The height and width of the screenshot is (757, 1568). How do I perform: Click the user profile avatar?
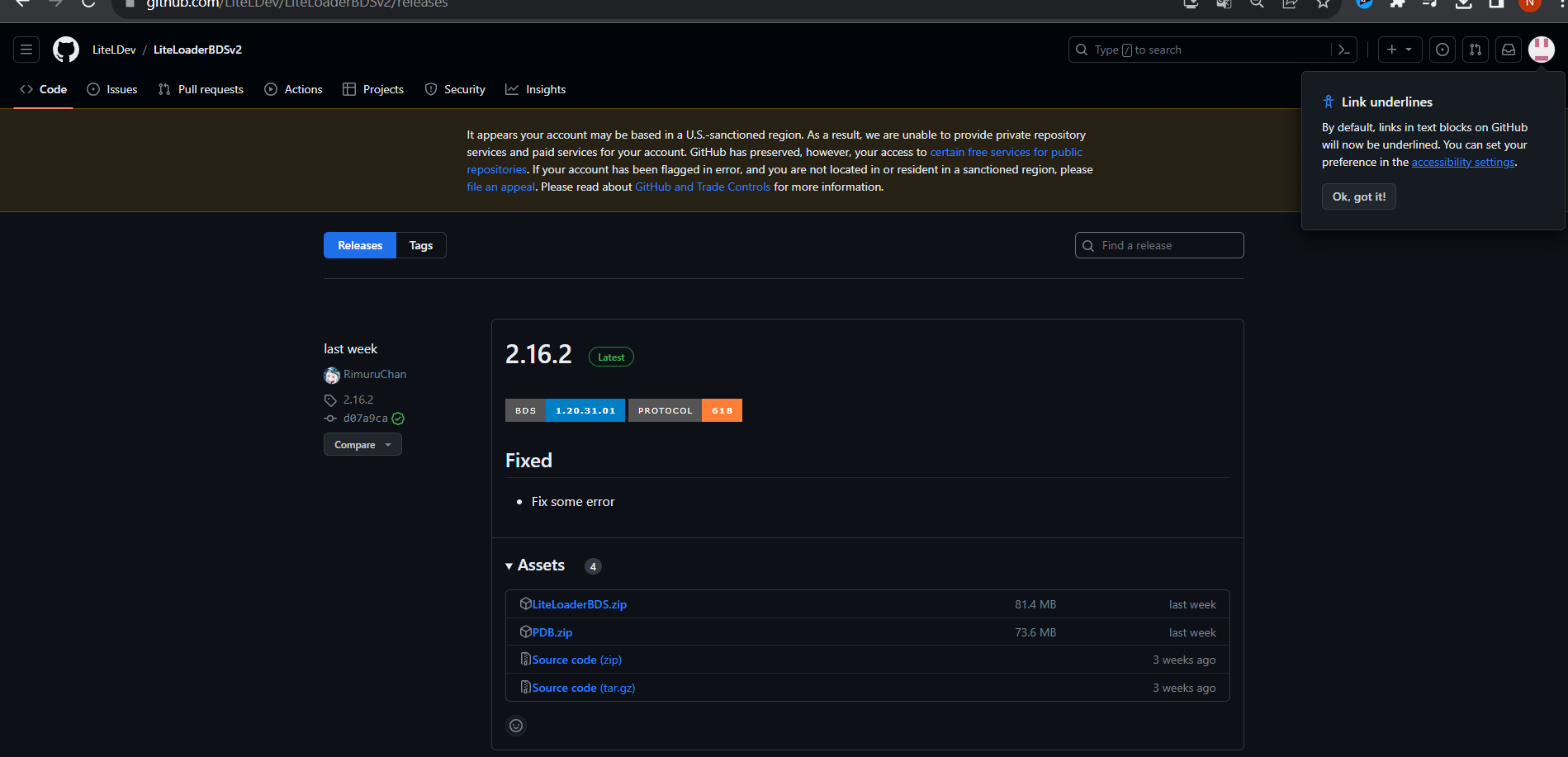[1541, 50]
